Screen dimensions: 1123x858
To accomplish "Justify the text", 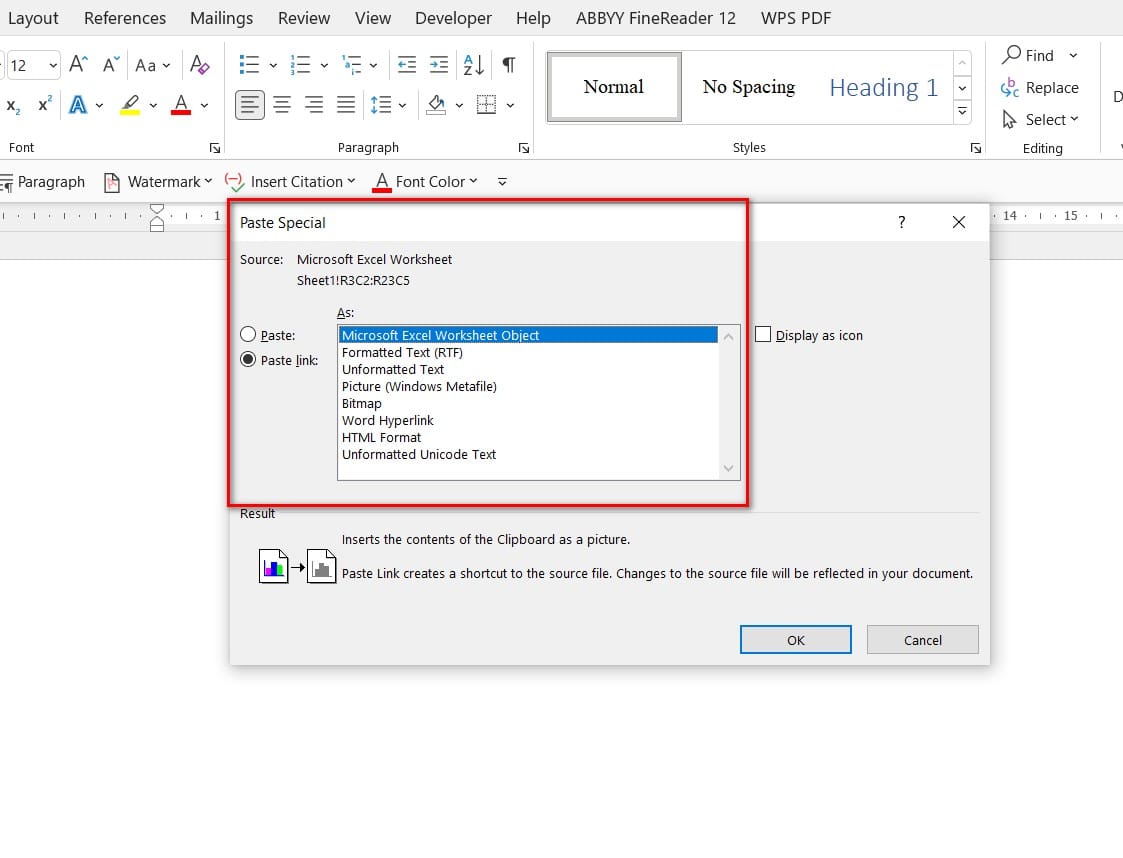I will 346,105.
